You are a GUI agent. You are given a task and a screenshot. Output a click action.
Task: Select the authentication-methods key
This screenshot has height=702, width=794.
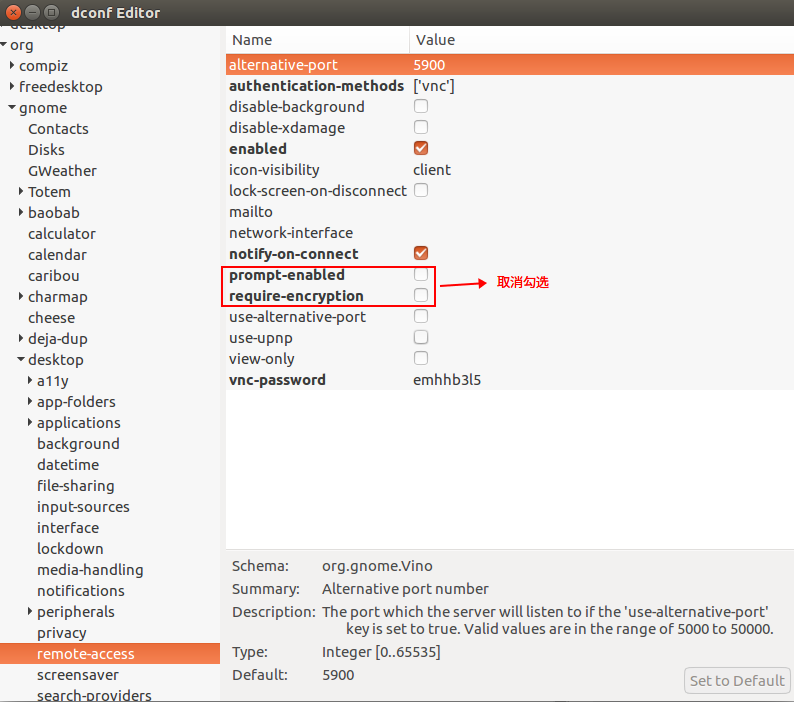coord(316,86)
